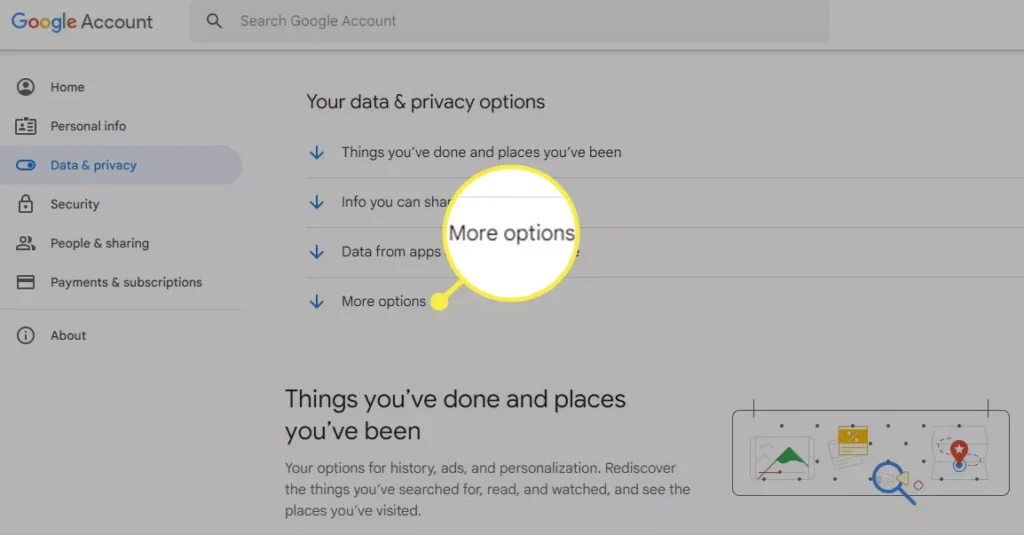Open the Security menu item
1024x535 pixels.
tap(75, 204)
